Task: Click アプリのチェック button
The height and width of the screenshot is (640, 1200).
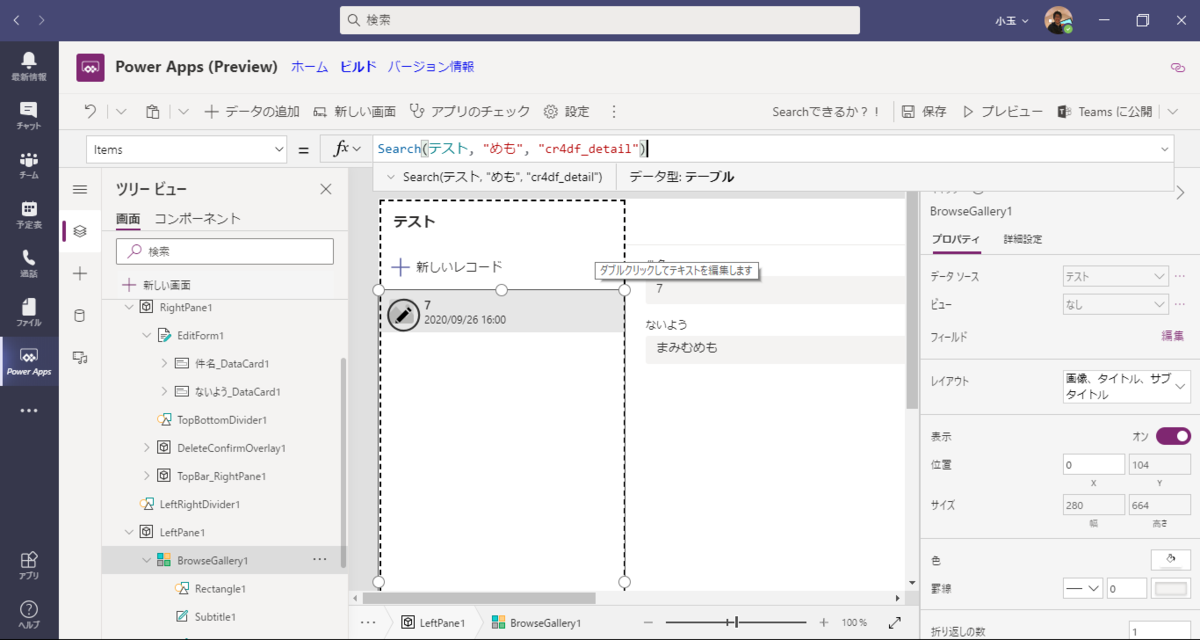Action: (x=470, y=111)
